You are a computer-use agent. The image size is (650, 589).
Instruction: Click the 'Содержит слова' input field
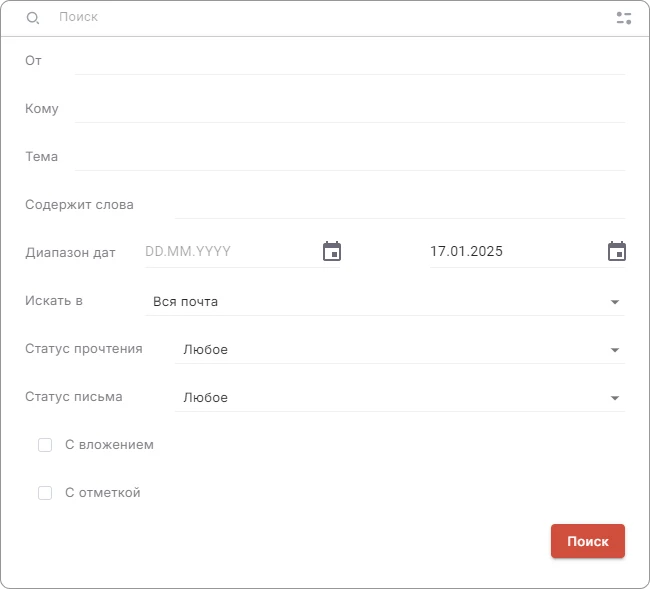coord(400,205)
